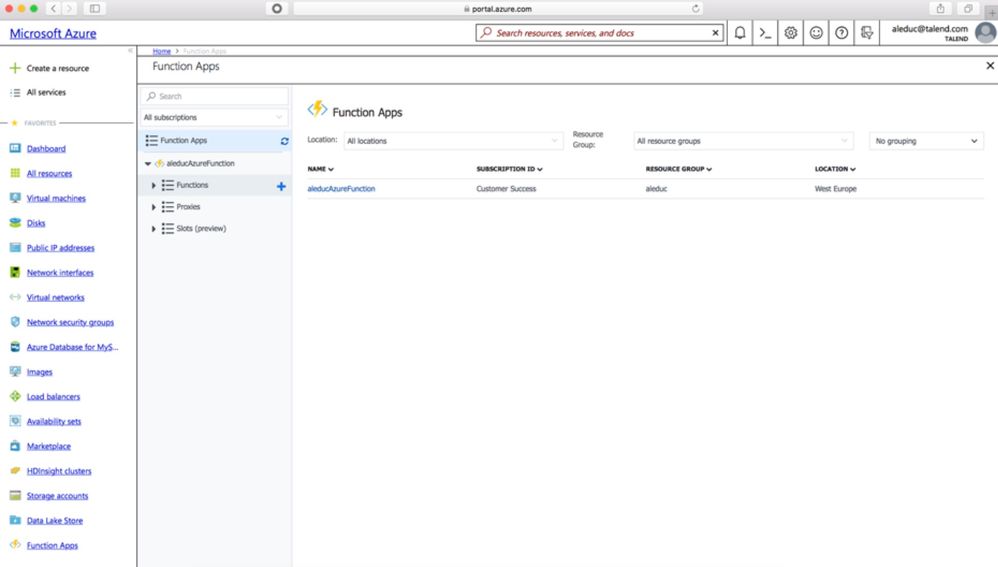Launch Cloud Shell from the top bar
The width and height of the screenshot is (998, 567).
[x=765, y=32]
